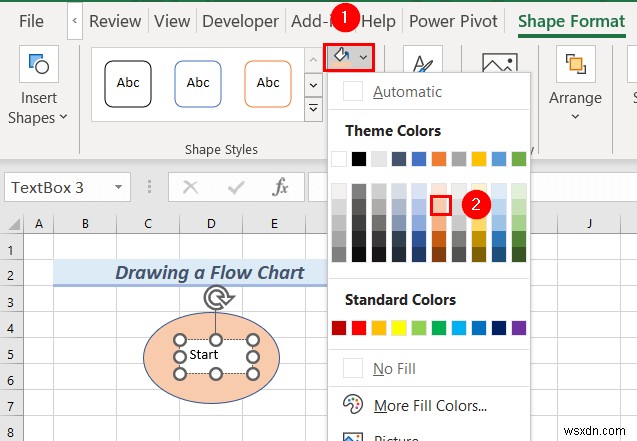Switch to the Review tab
637x441 pixels.
(115, 21)
